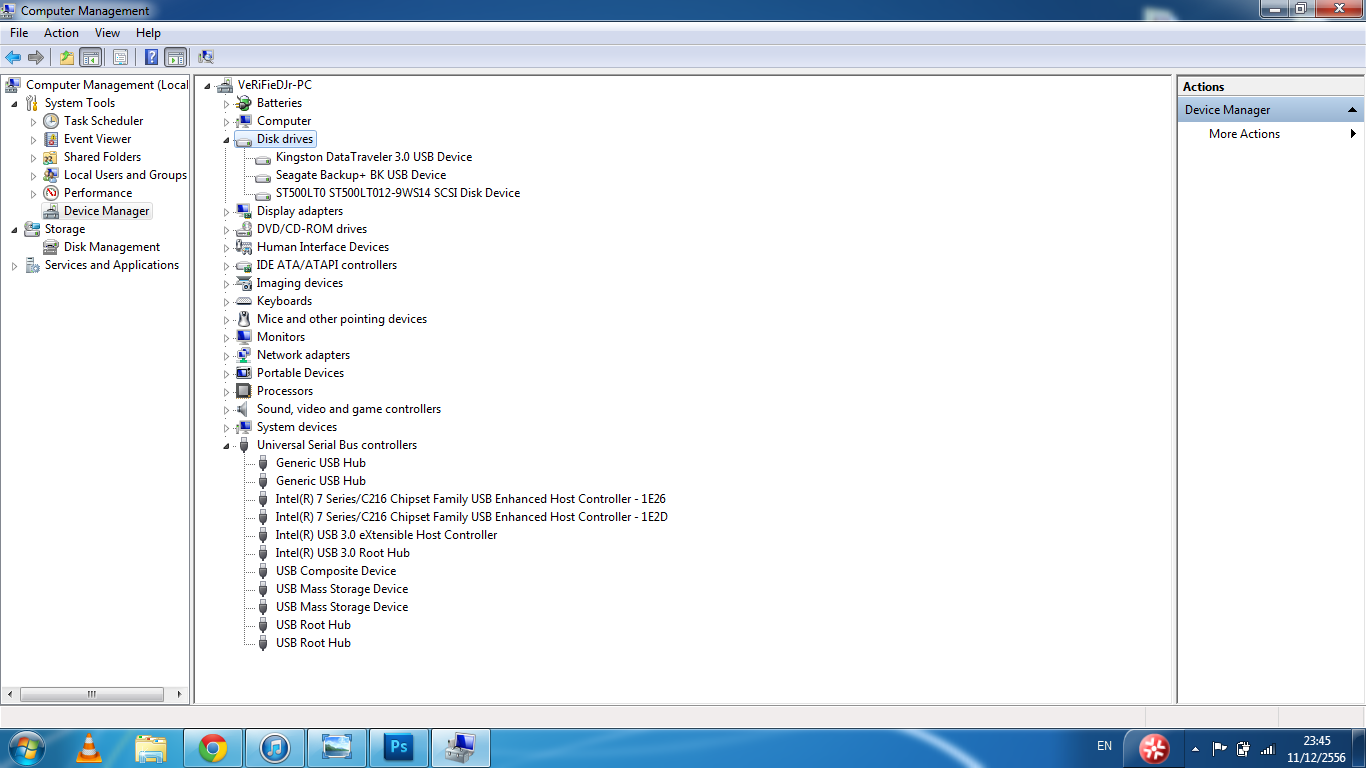Open the Action menu

61,33
